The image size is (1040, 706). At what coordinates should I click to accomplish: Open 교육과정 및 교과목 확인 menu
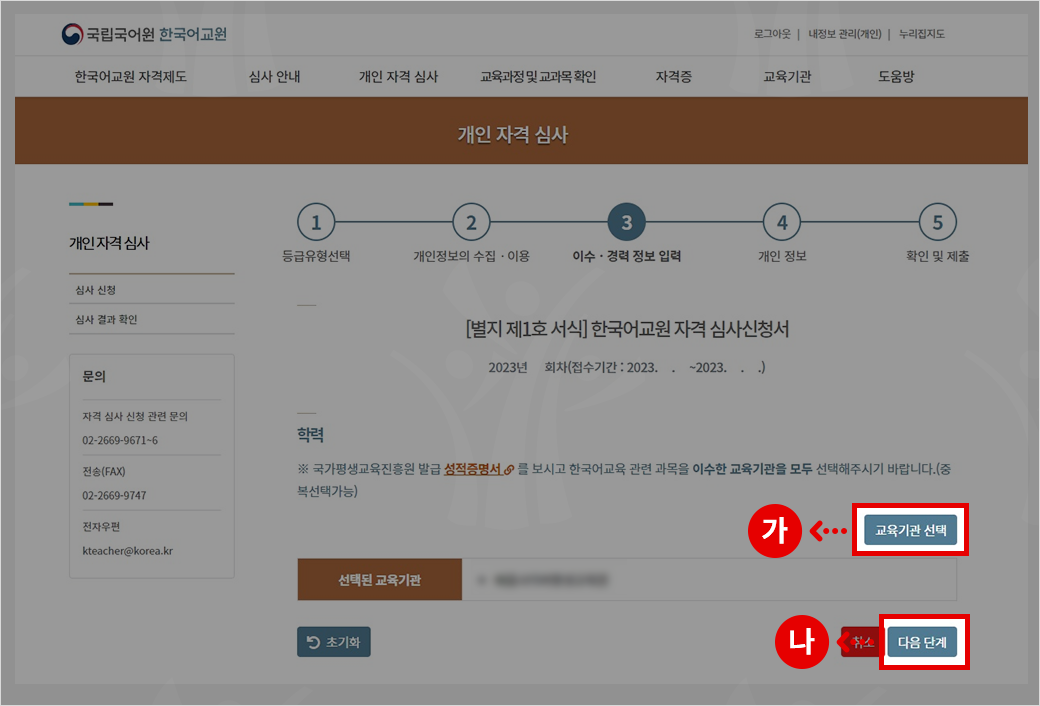point(538,77)
